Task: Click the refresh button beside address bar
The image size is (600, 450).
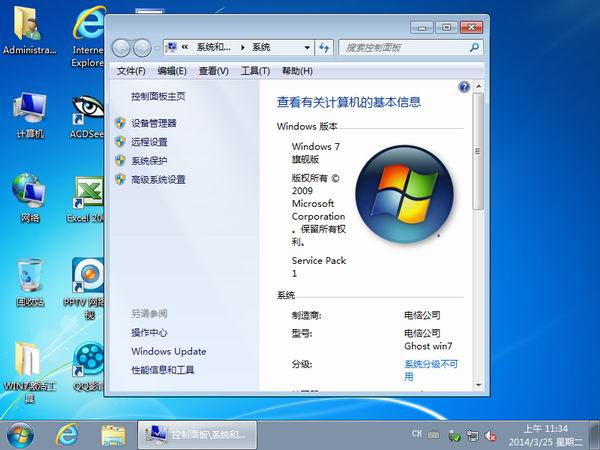Action: 324,47
